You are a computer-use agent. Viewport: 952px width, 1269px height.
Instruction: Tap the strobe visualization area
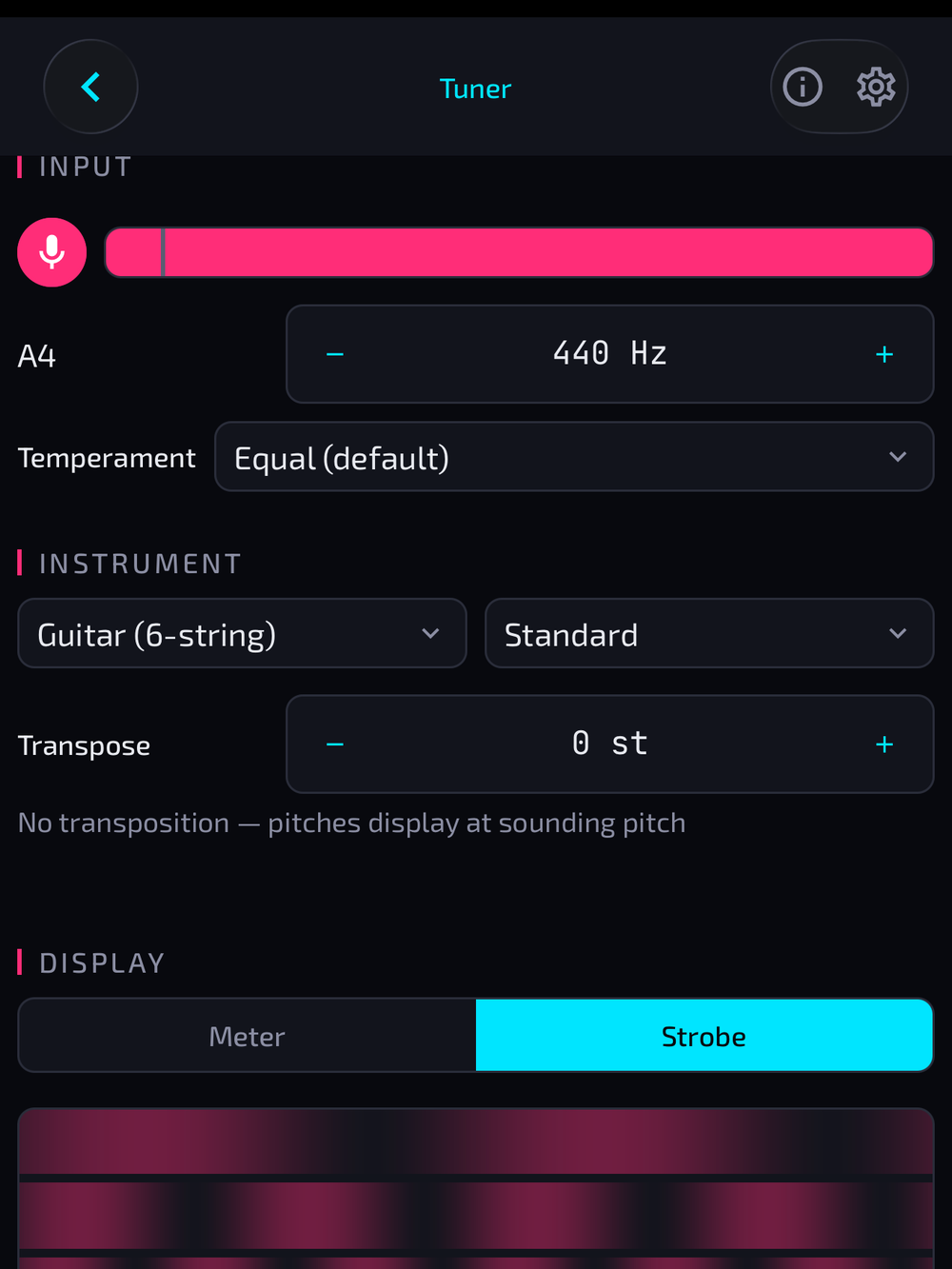(x=476, y=1190)
